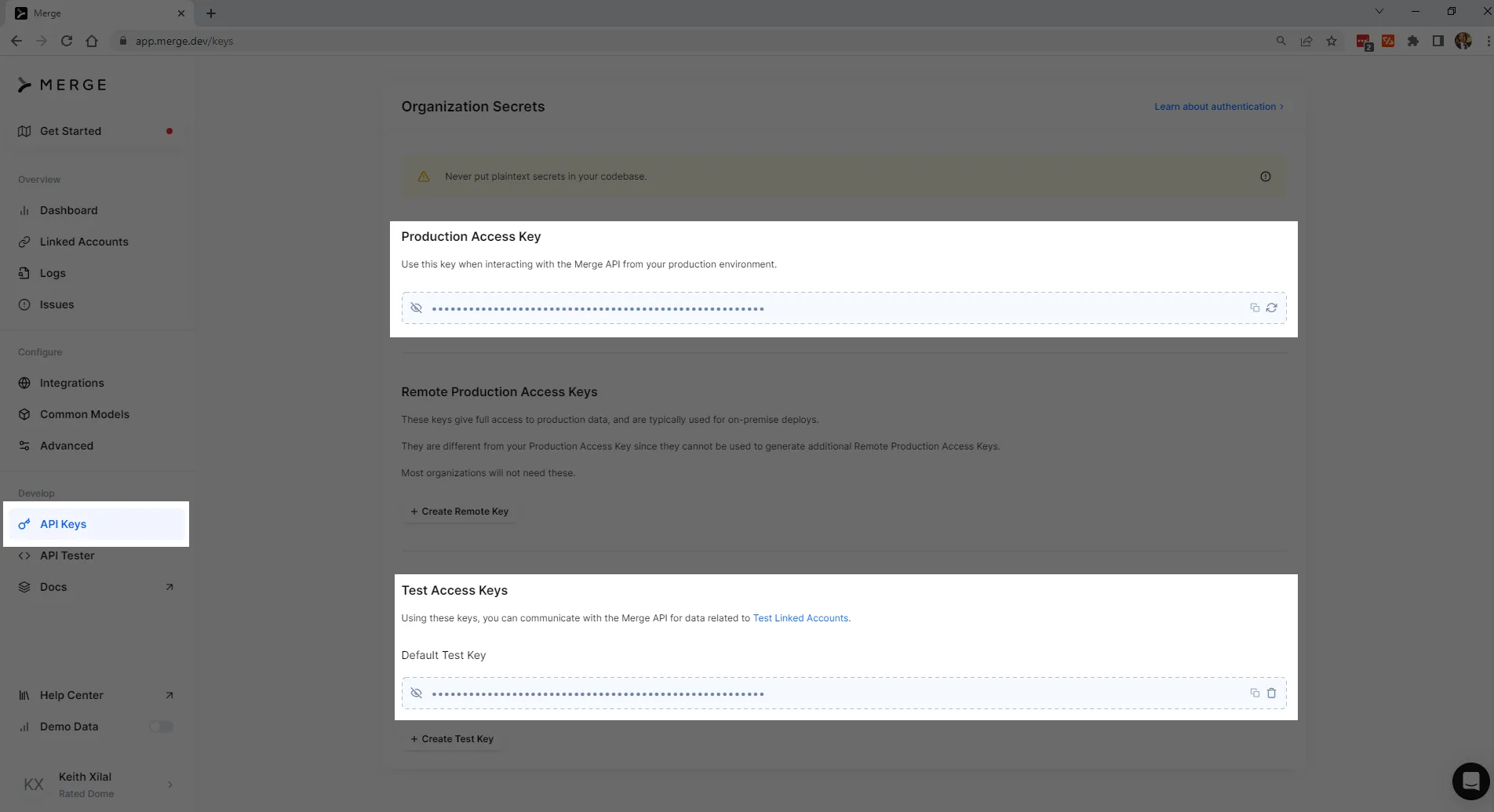The width and height of the screenshot is (1494, 812).
Task: Open new browser tab
Action: (x=211, y=13)
